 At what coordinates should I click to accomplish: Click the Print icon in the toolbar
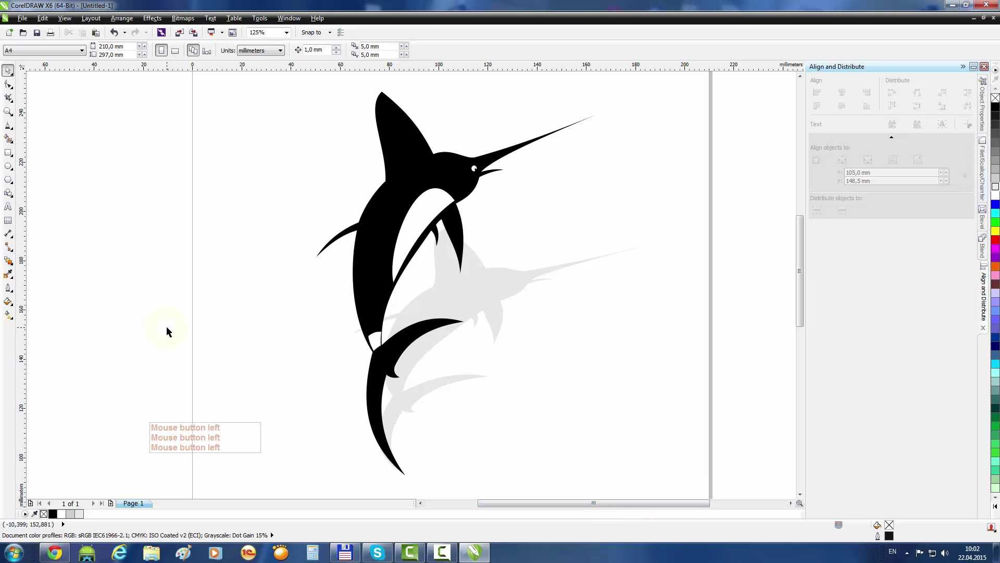(50, 33)
